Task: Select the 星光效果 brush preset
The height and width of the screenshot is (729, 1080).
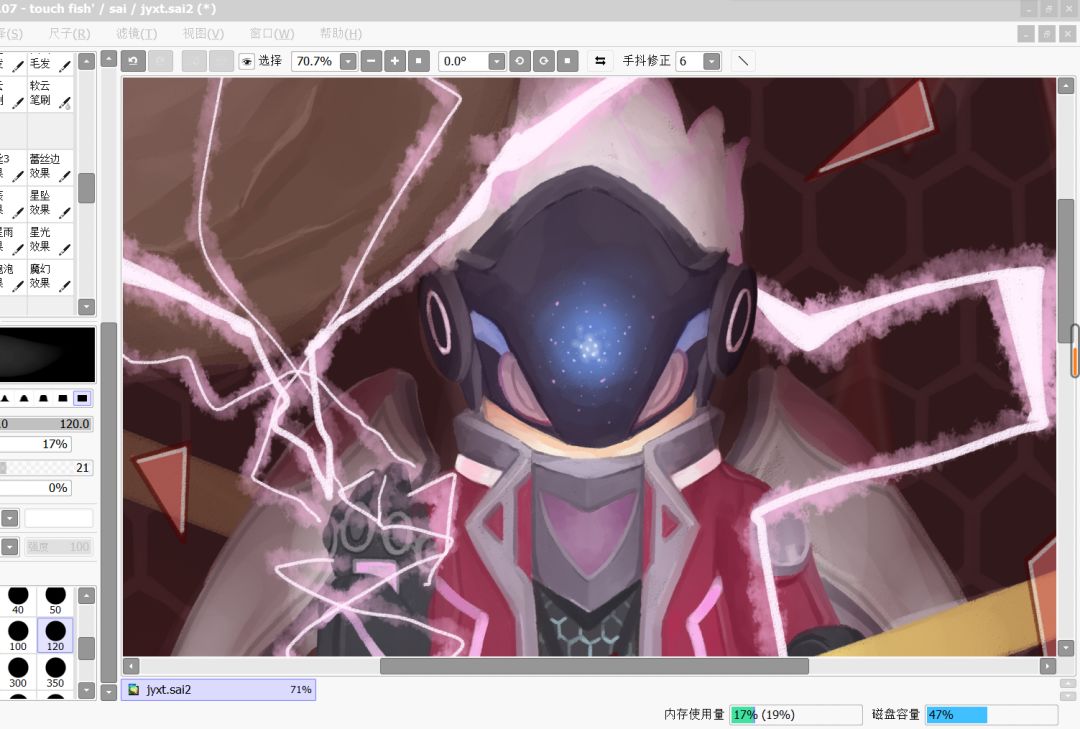Action: pos(50,239)
